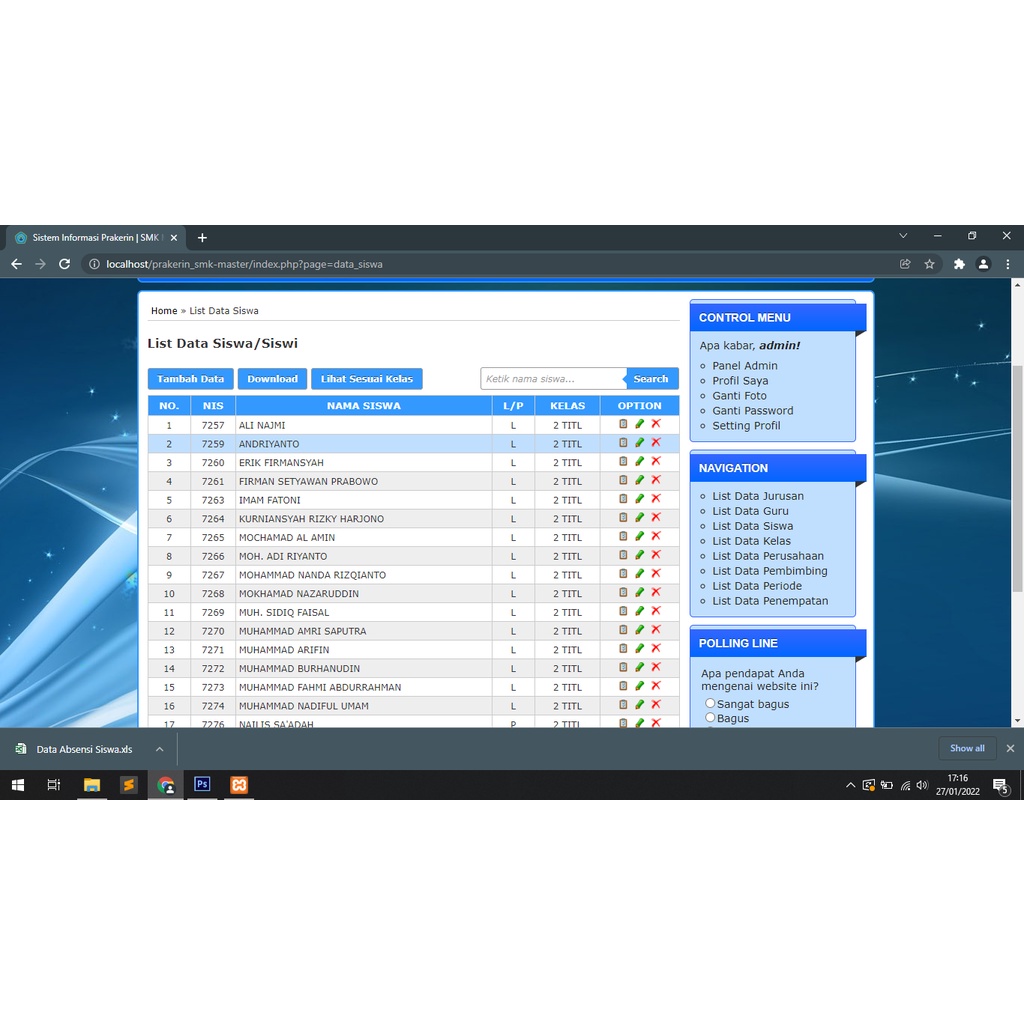
Task: Open the Chrome tab search chevron
Action: coord(903,236)
